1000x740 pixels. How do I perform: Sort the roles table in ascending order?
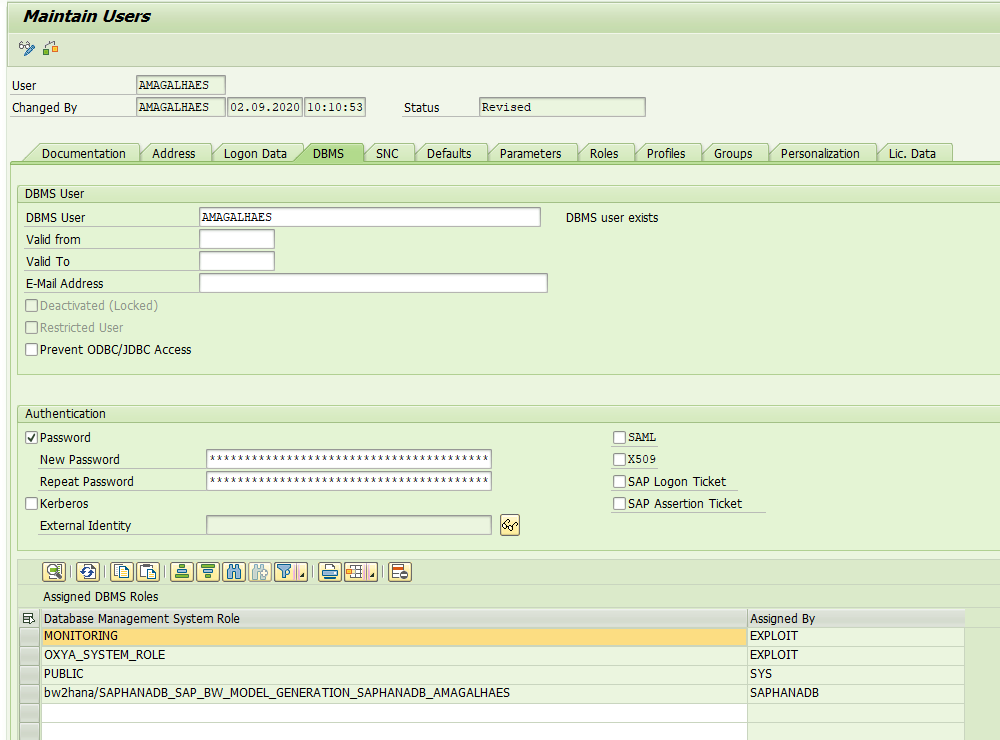point(182,572)
